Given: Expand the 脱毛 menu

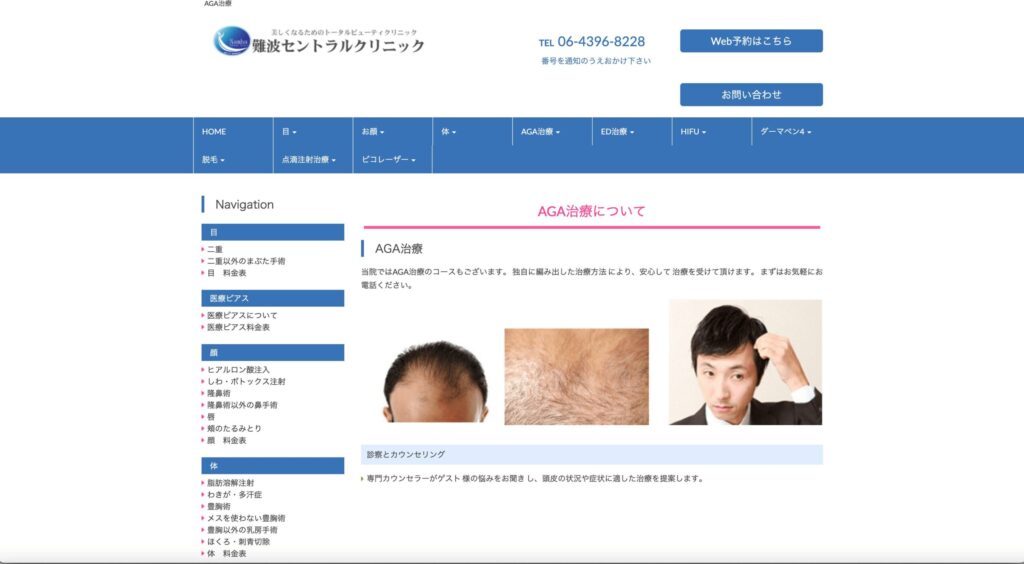Looking at the screenshot, I should (213, 160).
